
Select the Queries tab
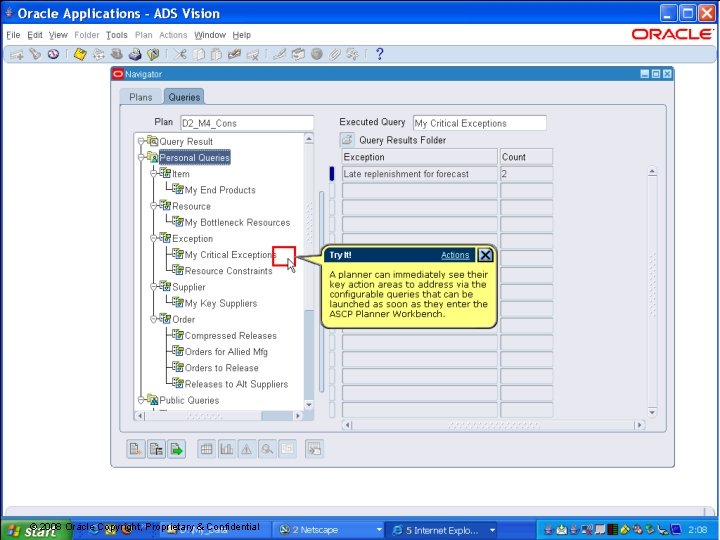184,97
